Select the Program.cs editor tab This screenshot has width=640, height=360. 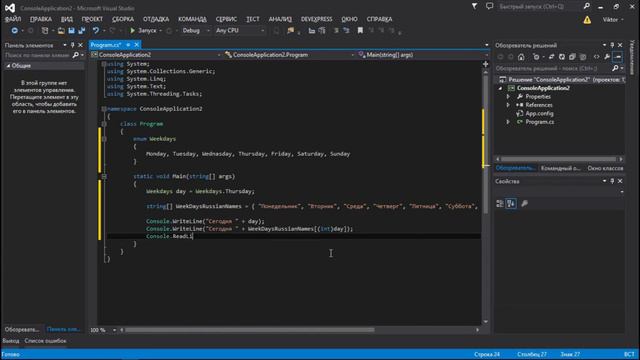tap(106, 45)
